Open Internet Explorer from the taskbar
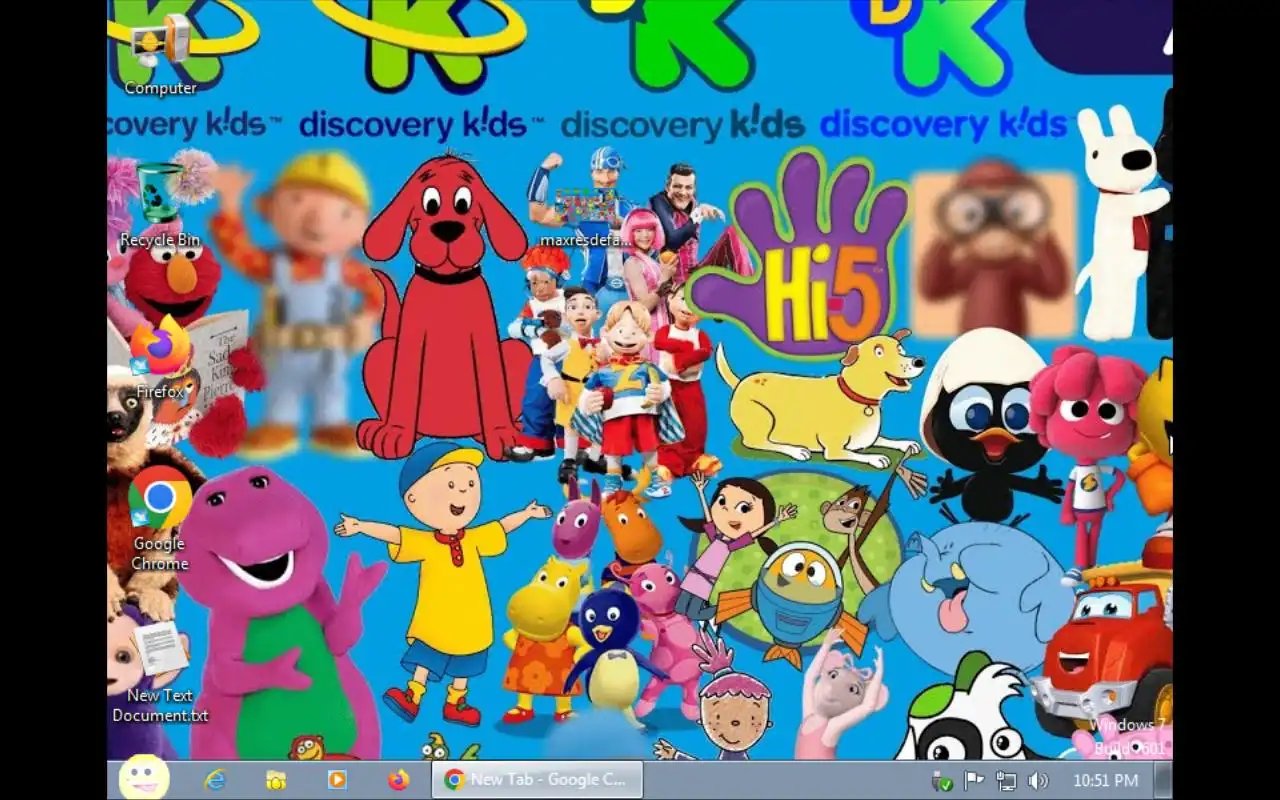Screen dimensions: 1280x800 (x=215, y=780)
